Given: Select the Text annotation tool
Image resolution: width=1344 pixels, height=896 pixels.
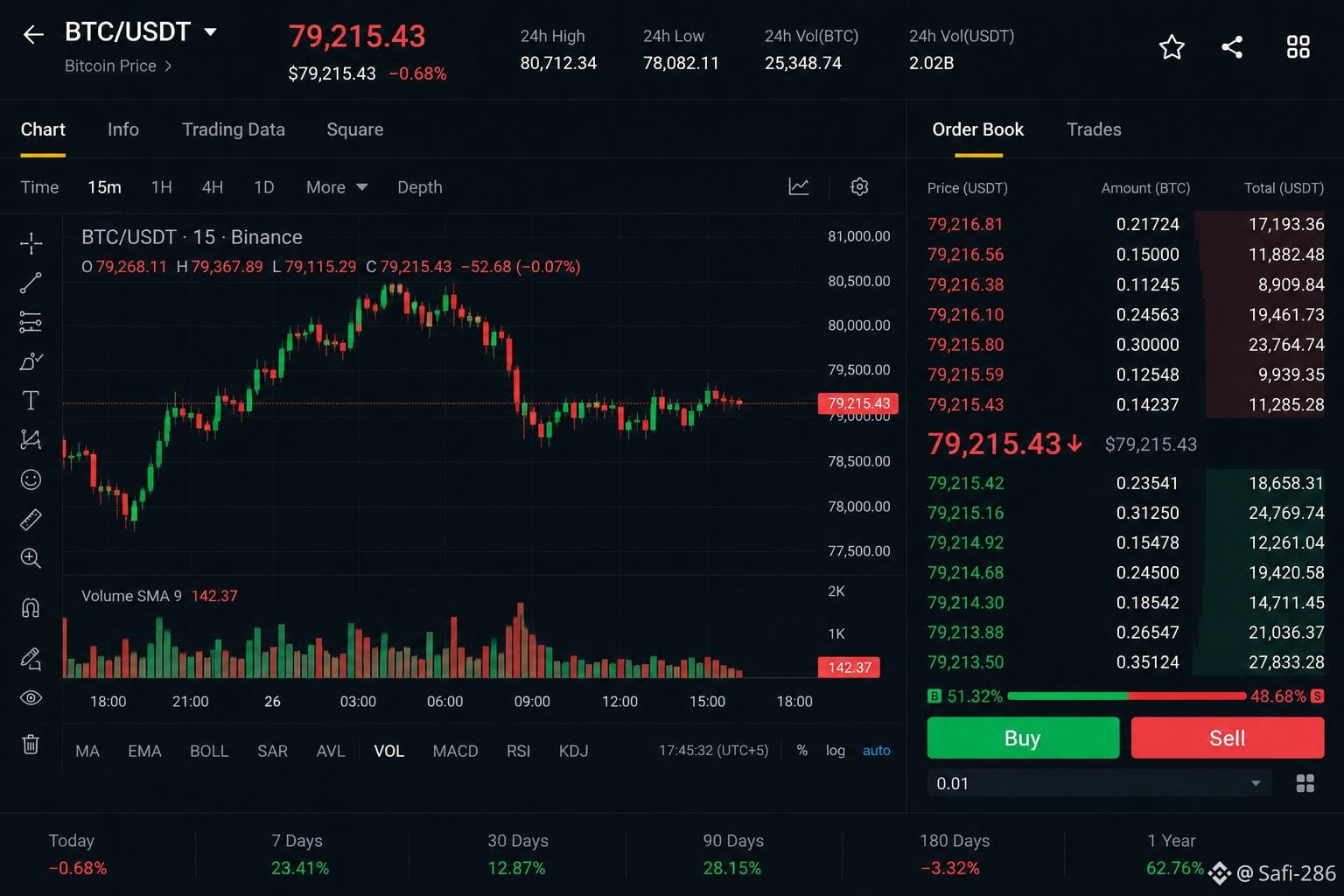Looking at the screenshot, I should tap(31, 401).
